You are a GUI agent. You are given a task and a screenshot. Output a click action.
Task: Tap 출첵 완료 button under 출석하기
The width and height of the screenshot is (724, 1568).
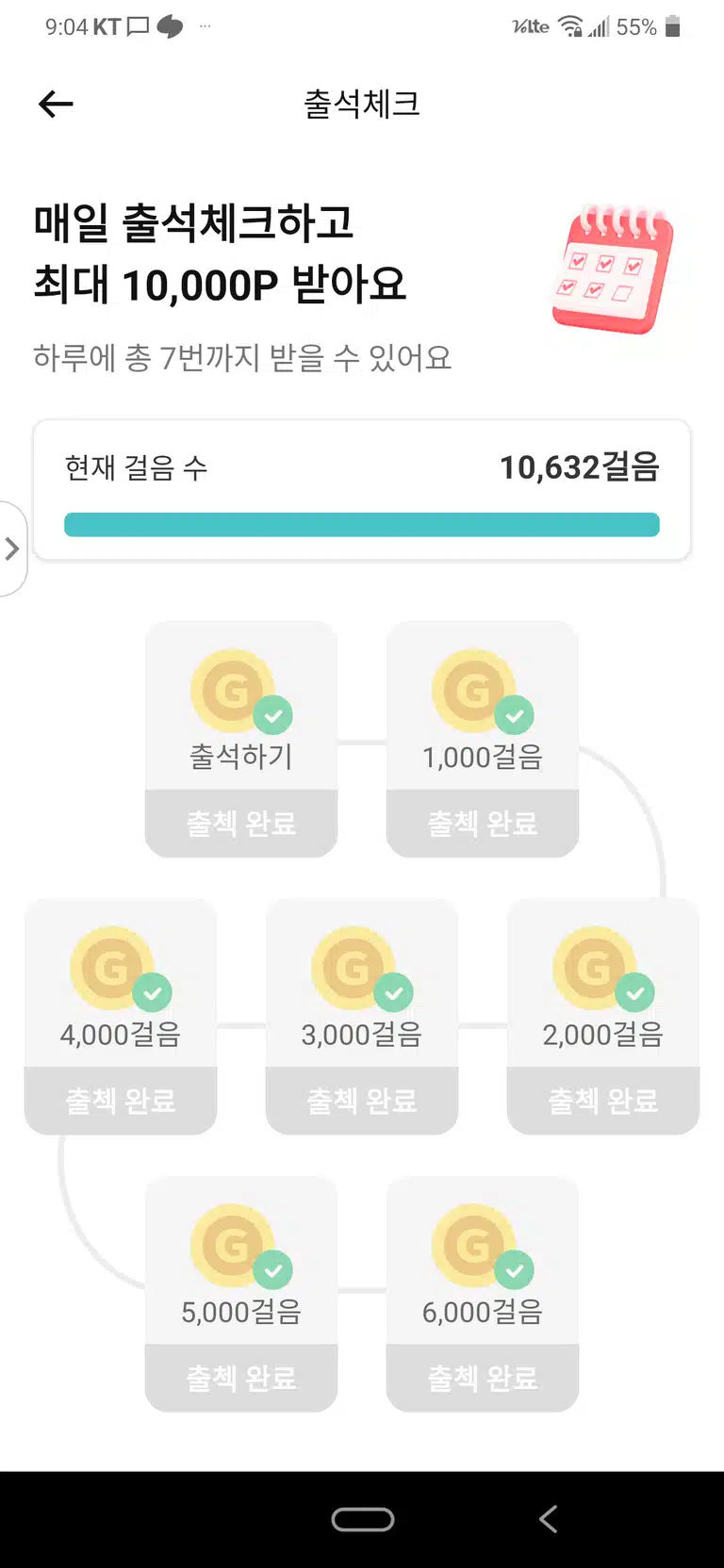coord(241,824)
